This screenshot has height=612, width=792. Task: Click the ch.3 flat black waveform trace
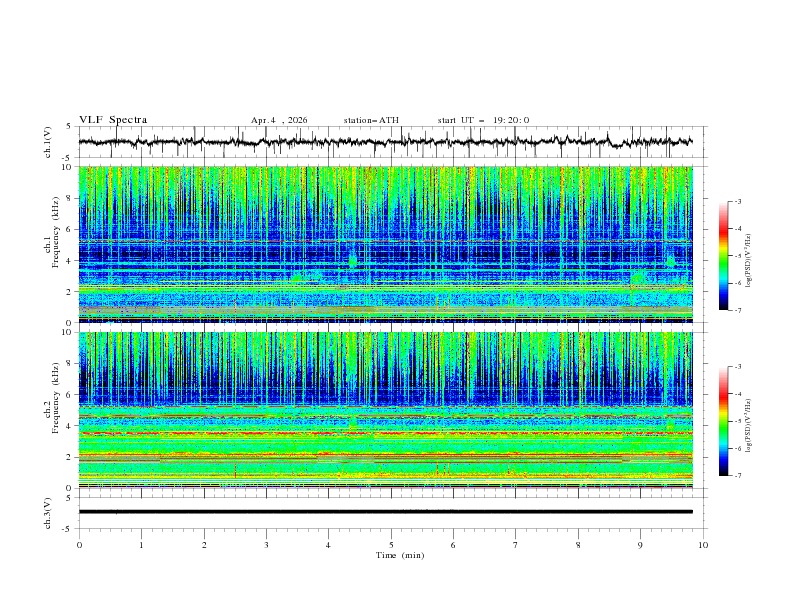[385, 512]
